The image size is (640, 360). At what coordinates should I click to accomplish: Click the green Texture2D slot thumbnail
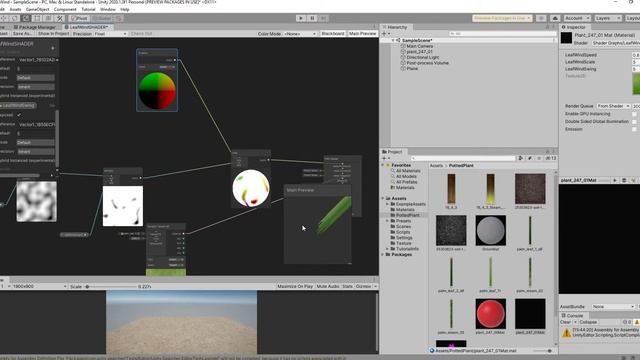point(636,84)
